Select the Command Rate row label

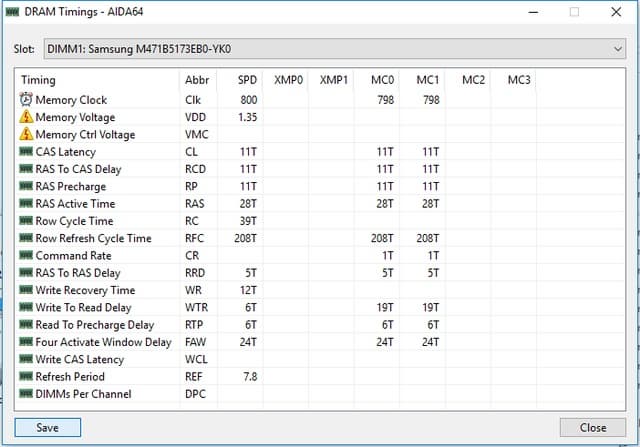click(73, 256)
